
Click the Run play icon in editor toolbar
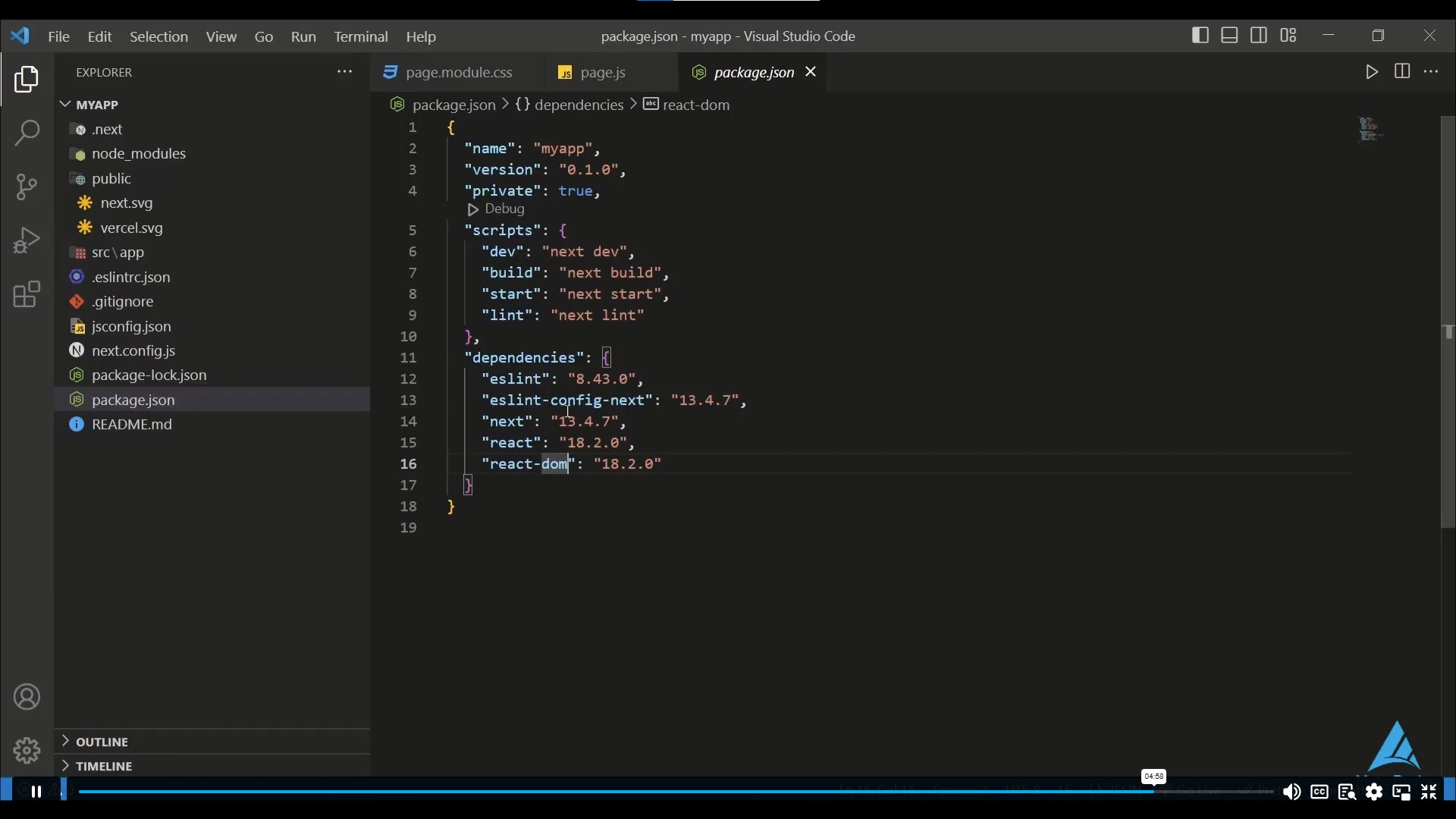point(1372,72)
